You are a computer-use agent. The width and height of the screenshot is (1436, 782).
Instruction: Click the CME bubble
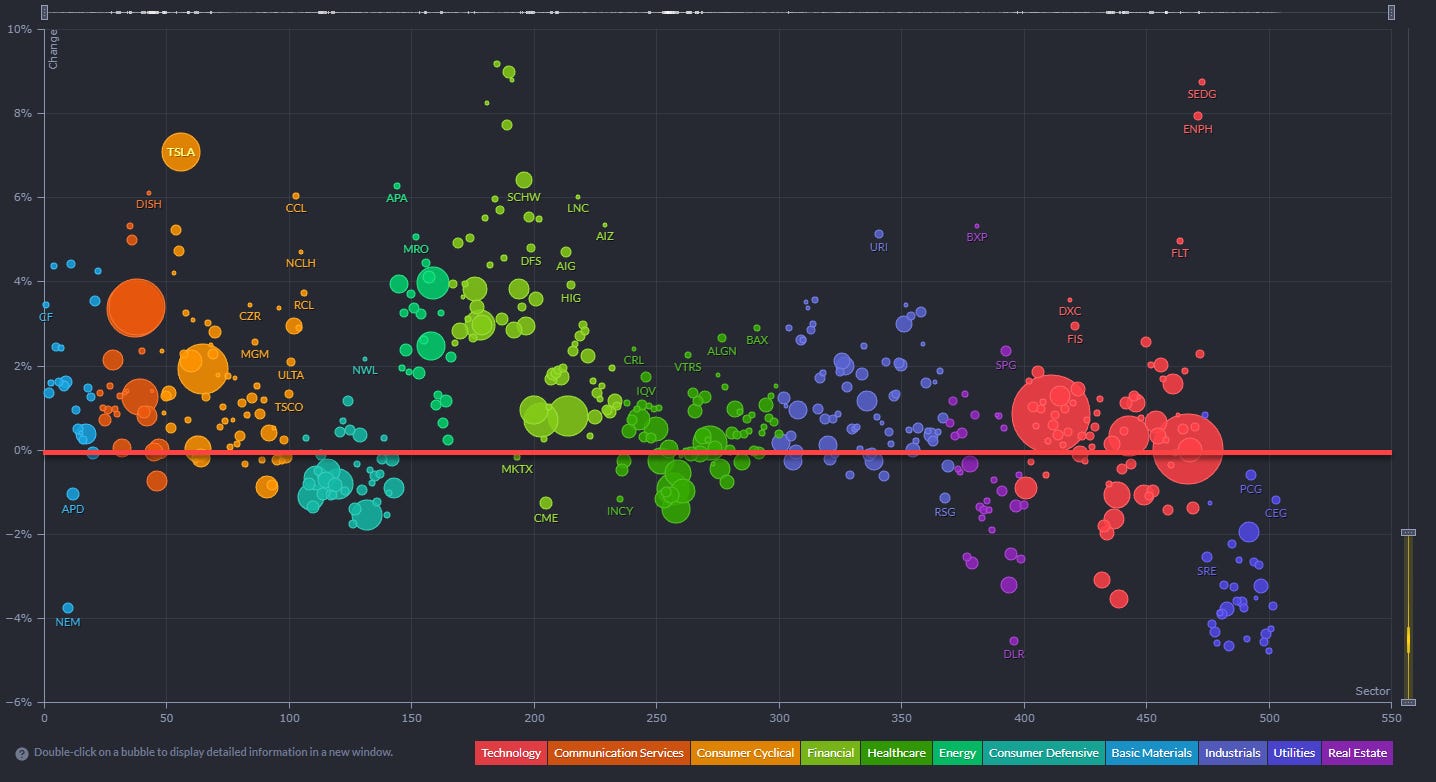(546, 503)
